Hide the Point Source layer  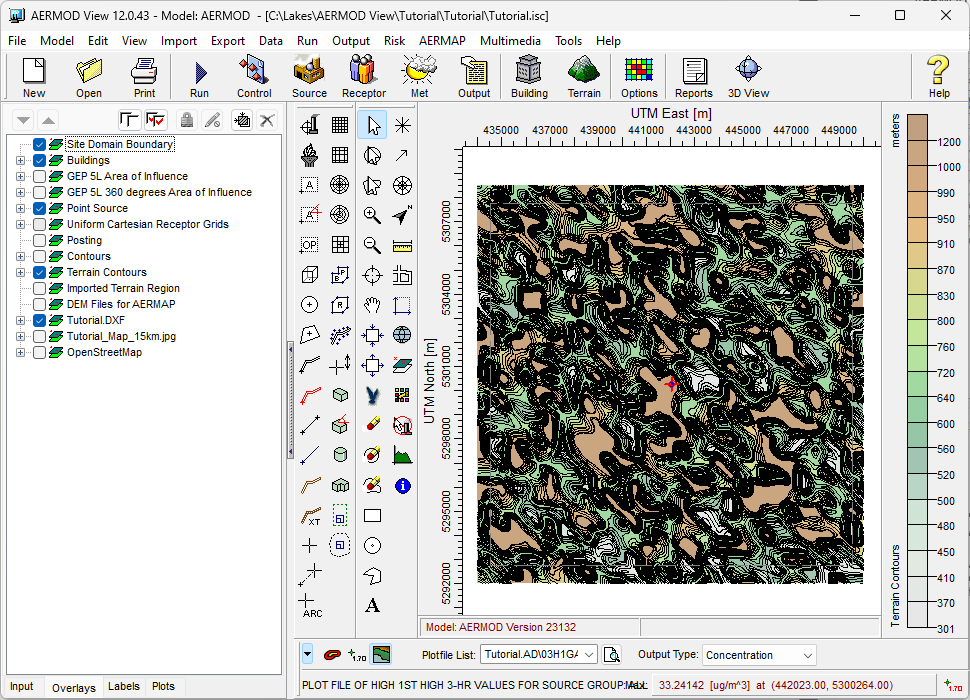pyautogui.click(x=40, y=208)
